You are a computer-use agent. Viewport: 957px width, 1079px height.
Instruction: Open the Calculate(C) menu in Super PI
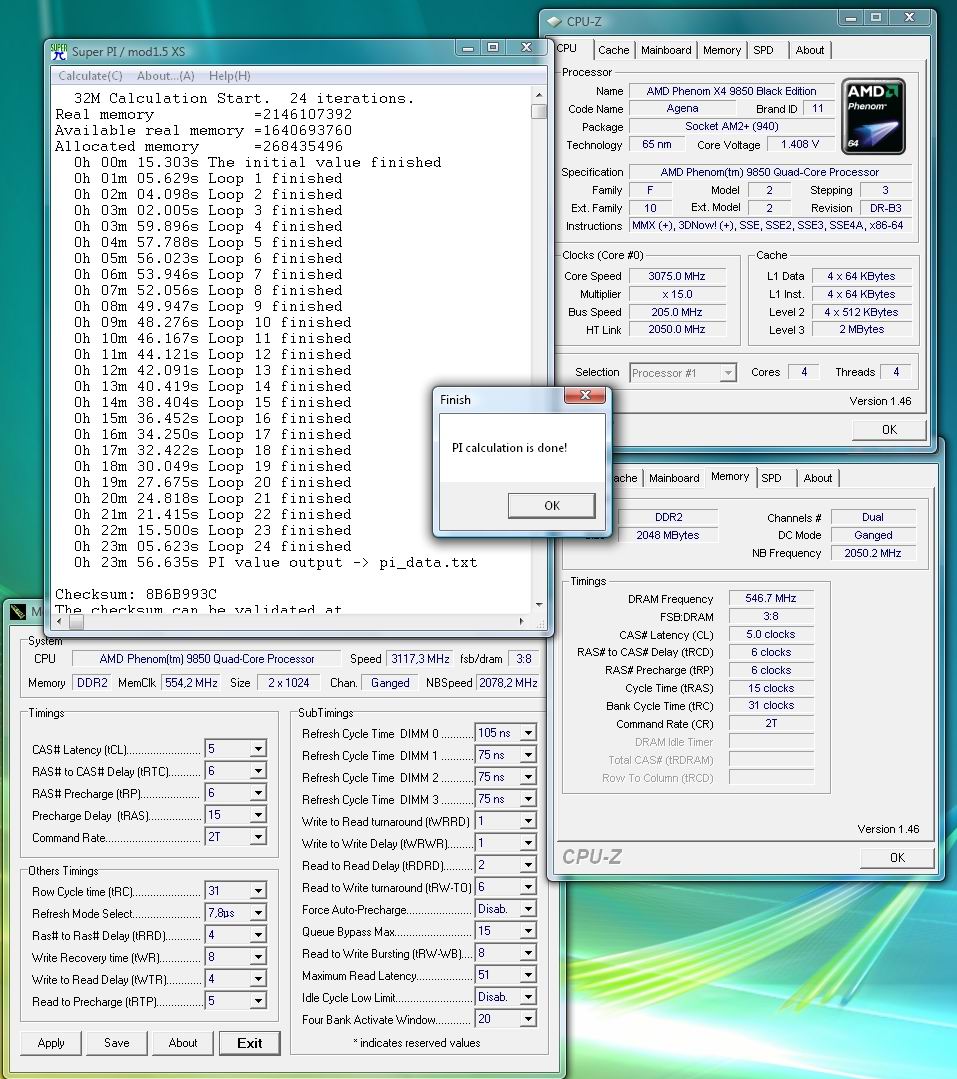(90, 76)
